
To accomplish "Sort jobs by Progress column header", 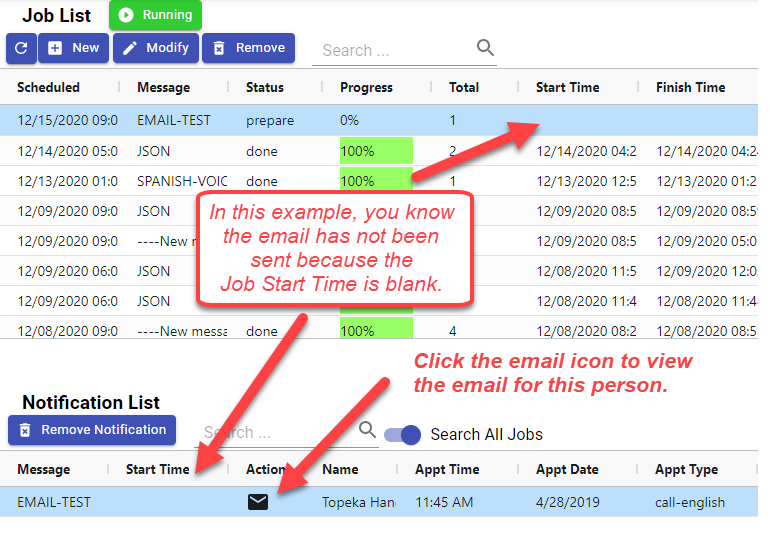I will pos(366,87).
